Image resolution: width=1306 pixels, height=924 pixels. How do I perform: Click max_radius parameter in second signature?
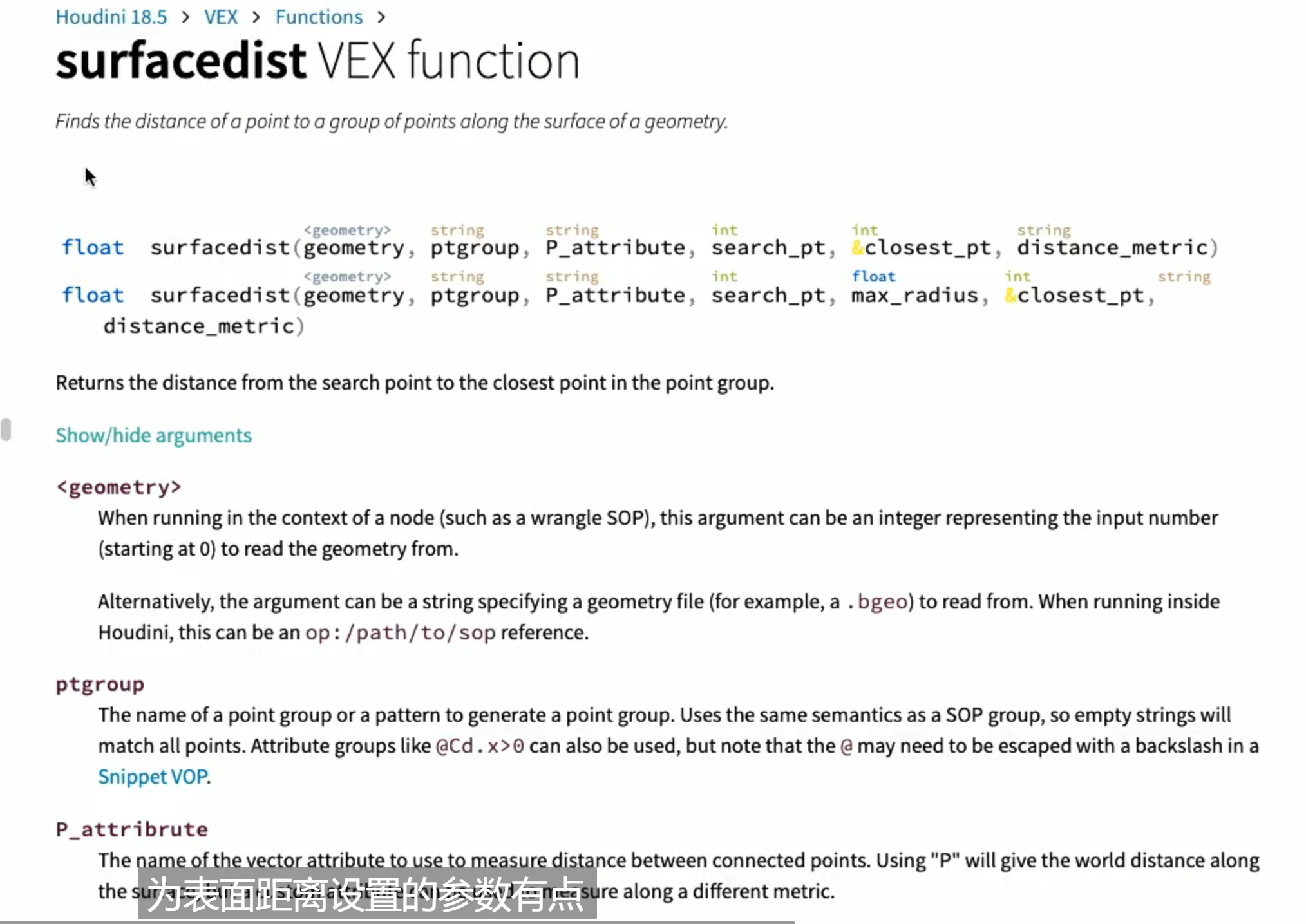click(x=914, y=295)
